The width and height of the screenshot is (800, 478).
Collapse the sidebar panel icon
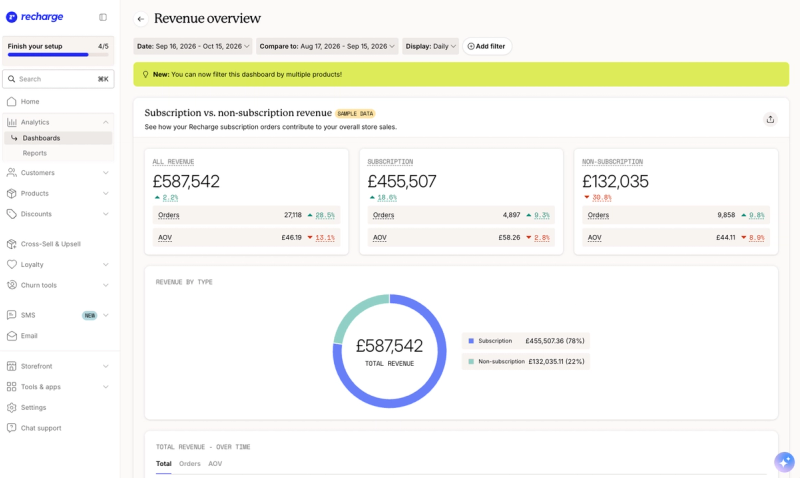[x=103, y=17]
